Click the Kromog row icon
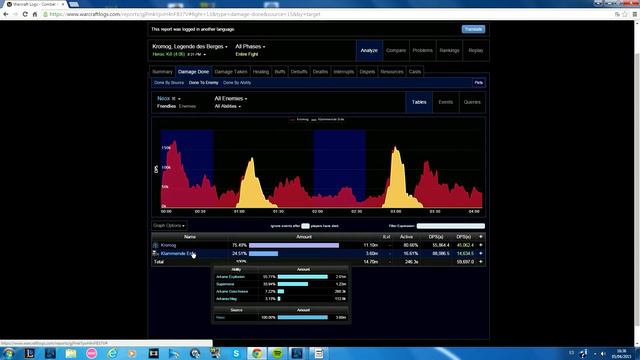Screen dimensions: 640x360 click(156, 245)
